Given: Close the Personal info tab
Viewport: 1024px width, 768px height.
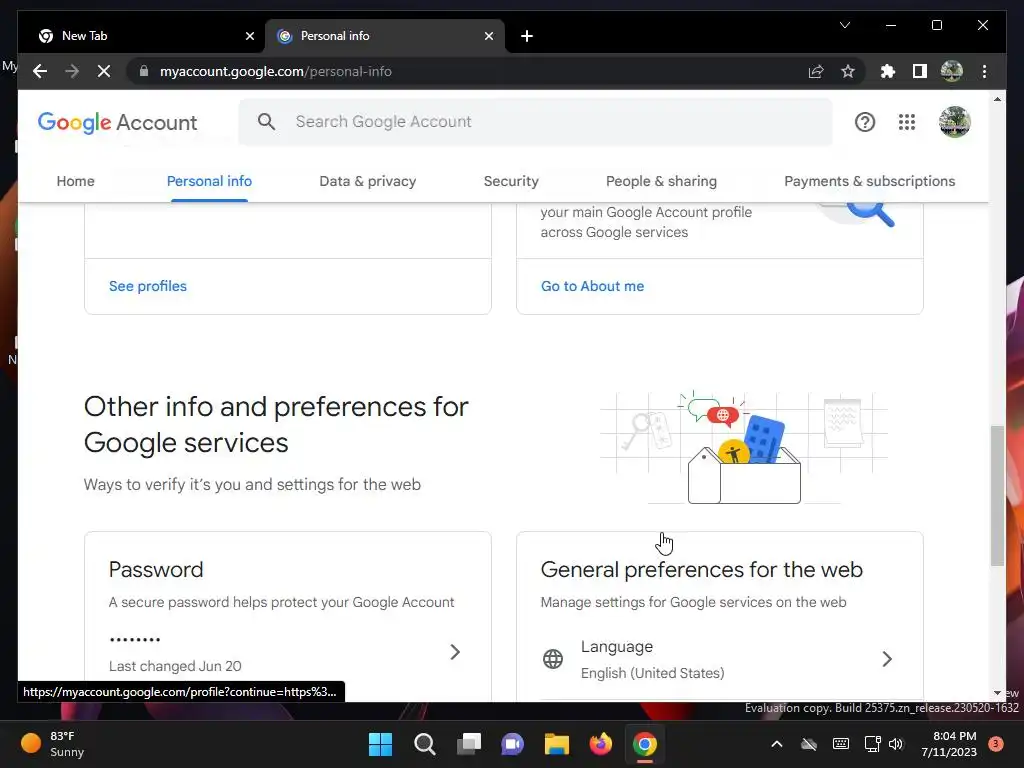Looking at the screenshot, I should (x=488, y=36).
